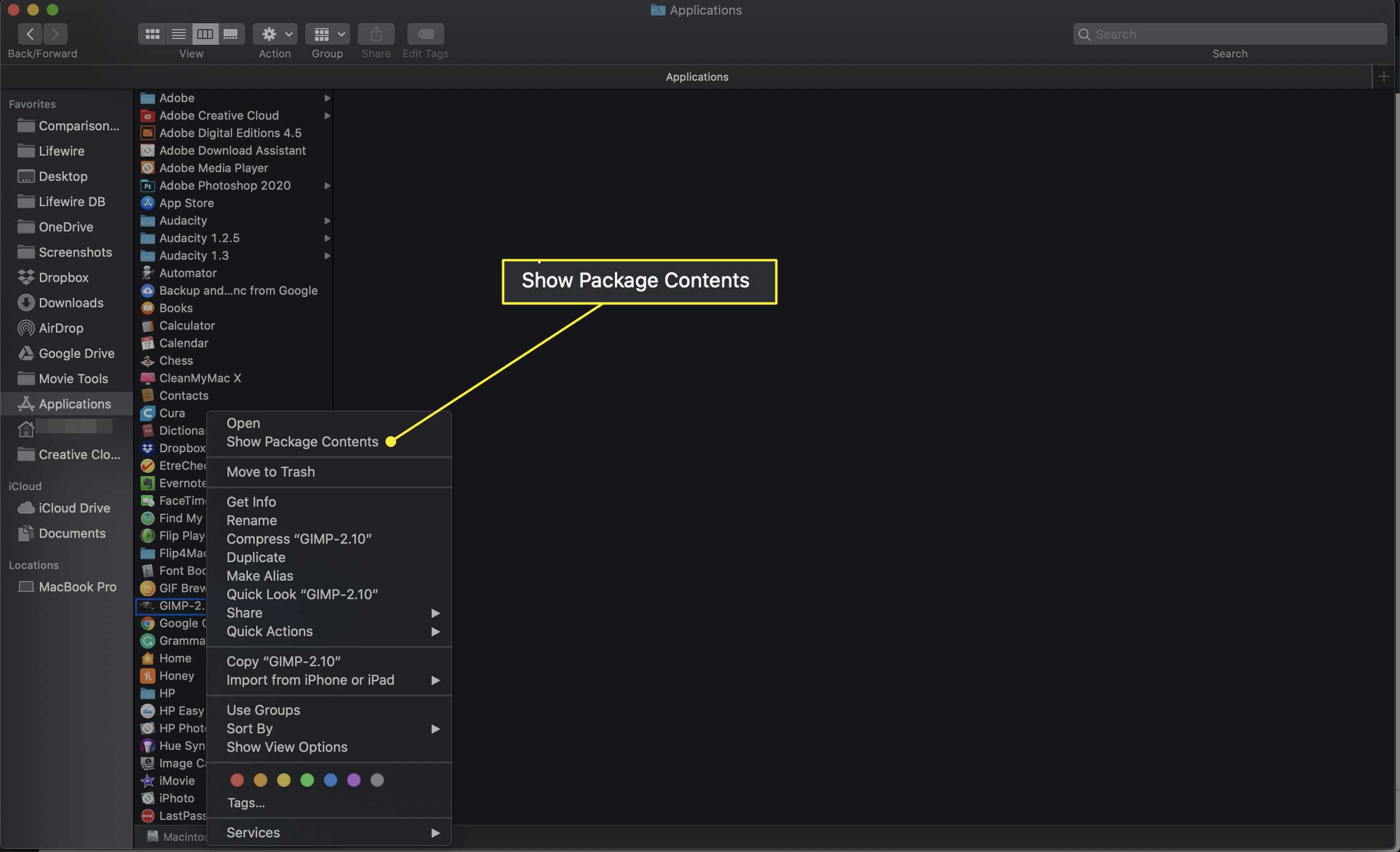Choose Show Package Contents in the context menu
Screen dimensions: 1400x852
329,442
